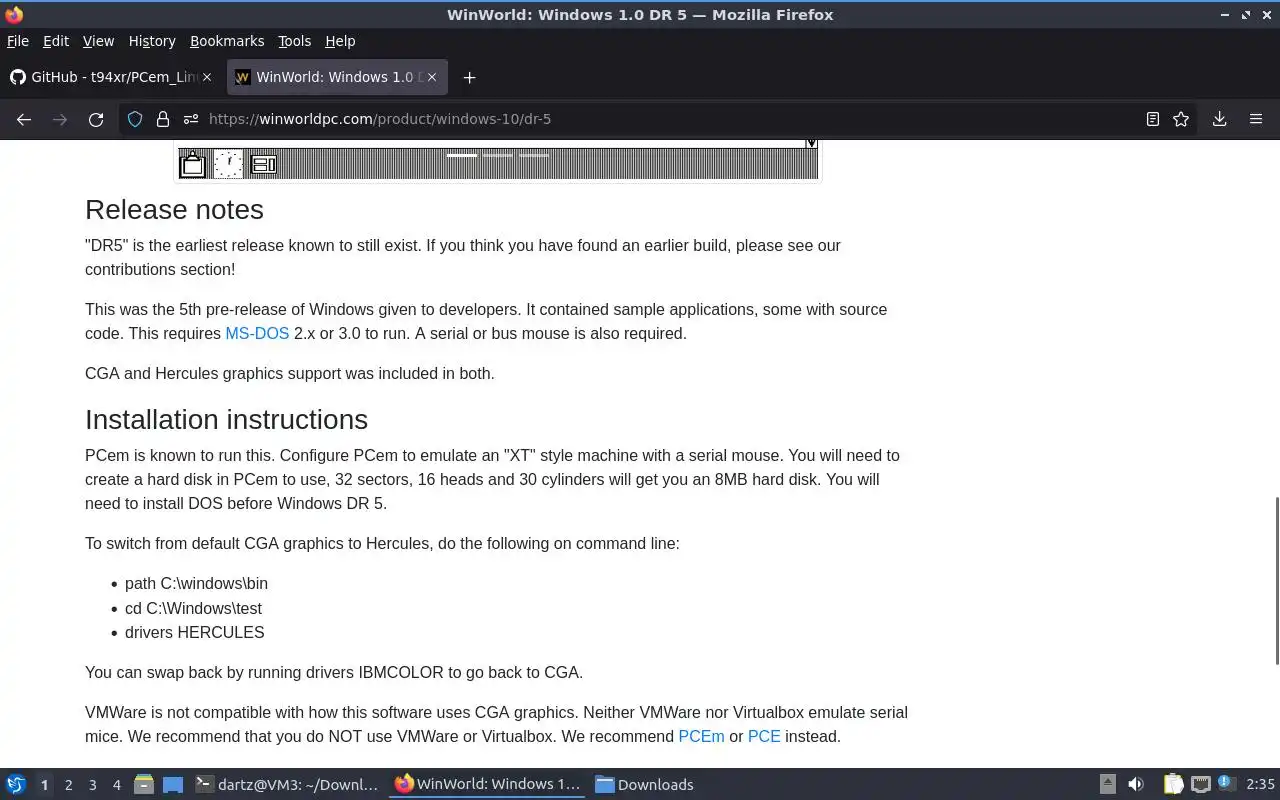
Task: Go back to previous page
Action: coord(24,119)
